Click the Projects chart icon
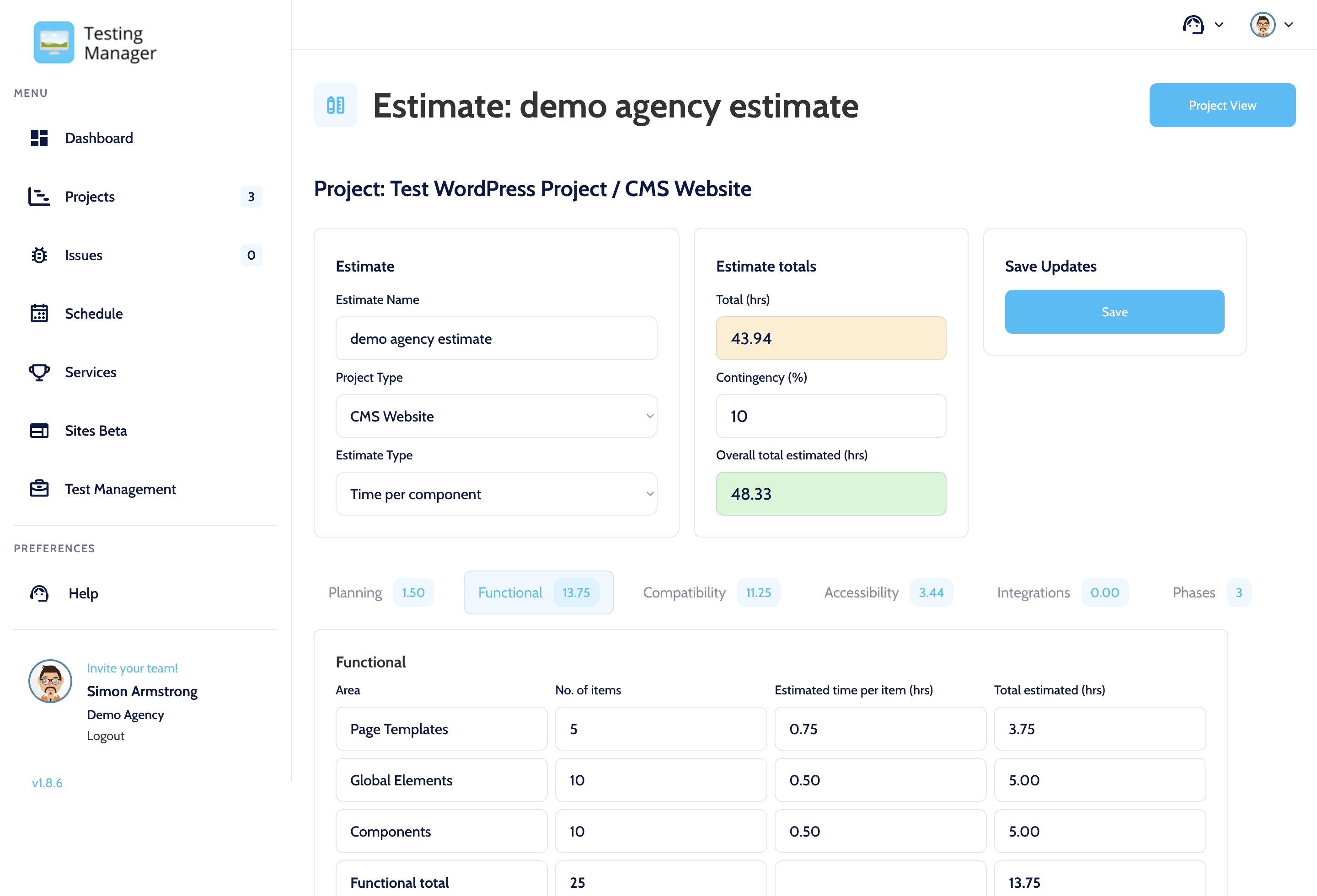 click(39, 197)
